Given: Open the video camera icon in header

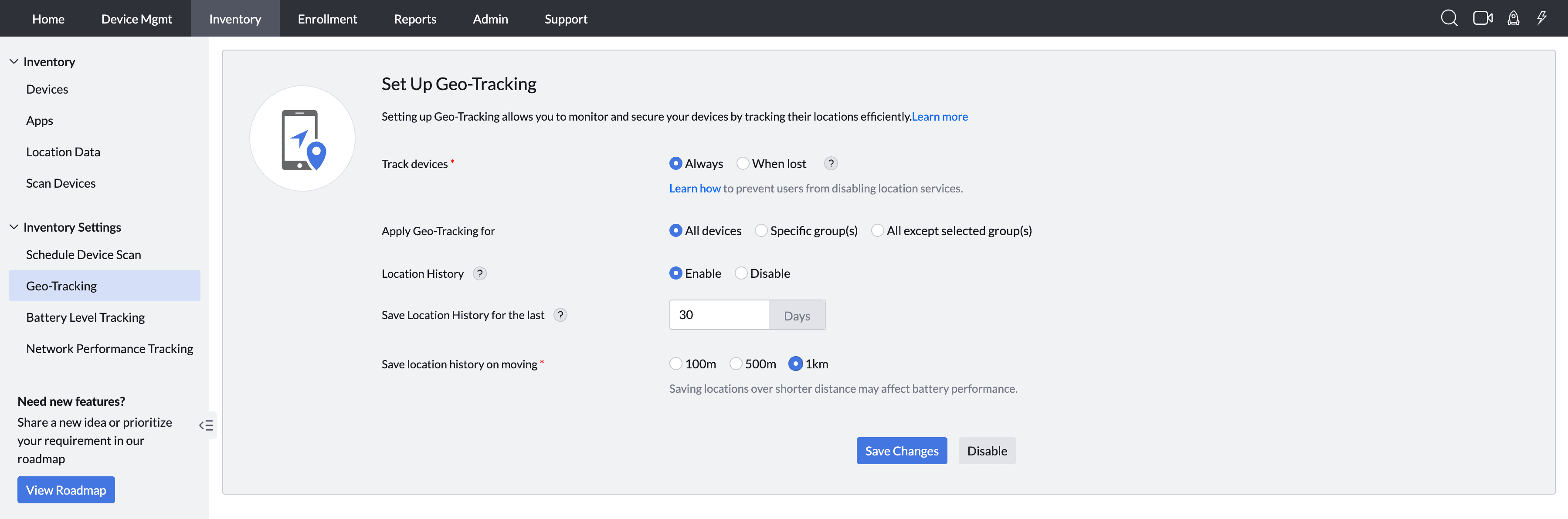Looking at the screenshot, I should click(1482, 18).
